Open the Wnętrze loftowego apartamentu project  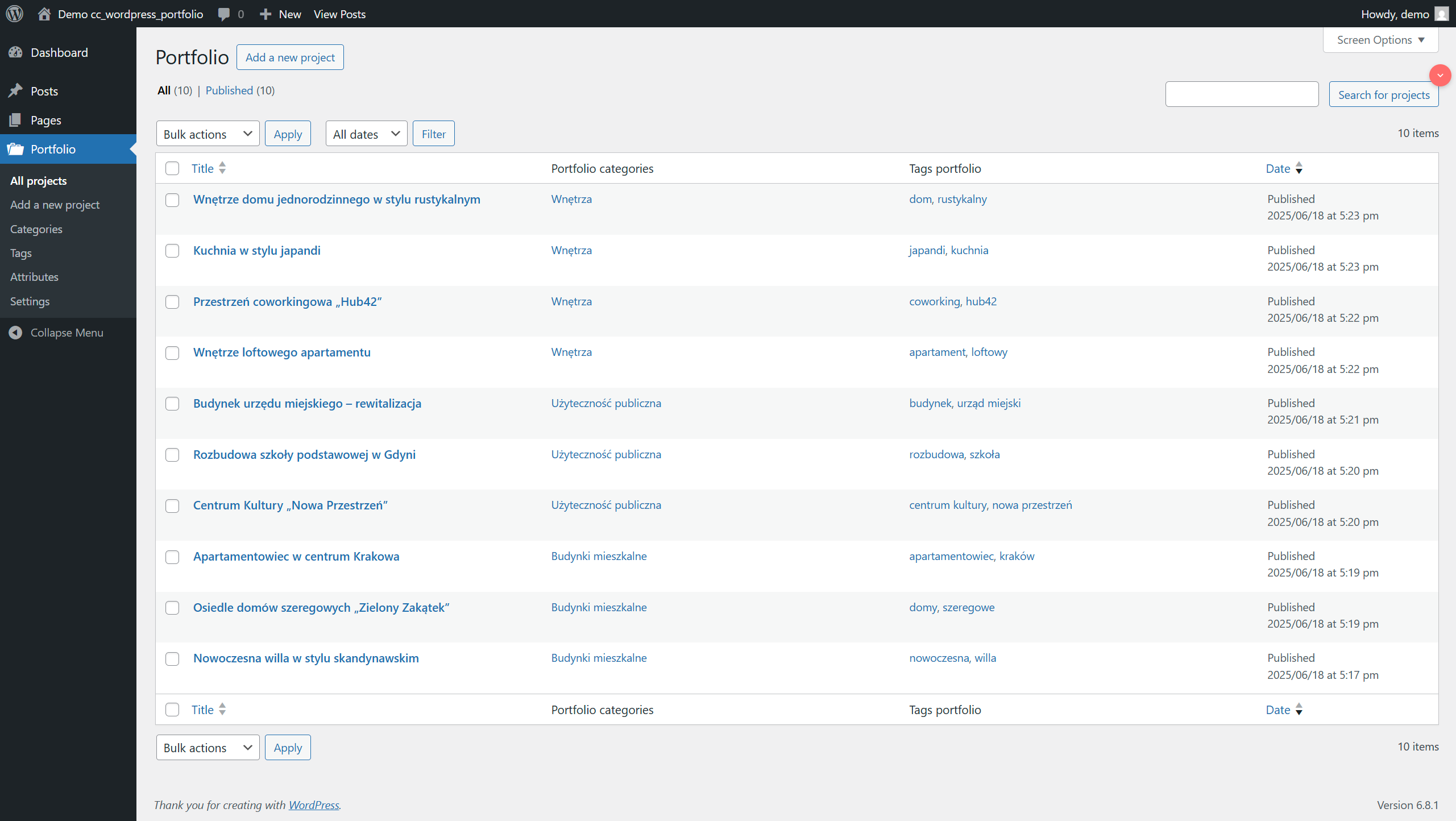[281, 352]
